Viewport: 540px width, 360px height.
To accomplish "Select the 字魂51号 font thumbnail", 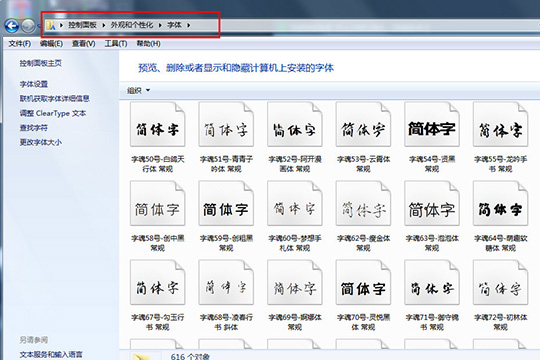I will (226, 124).
